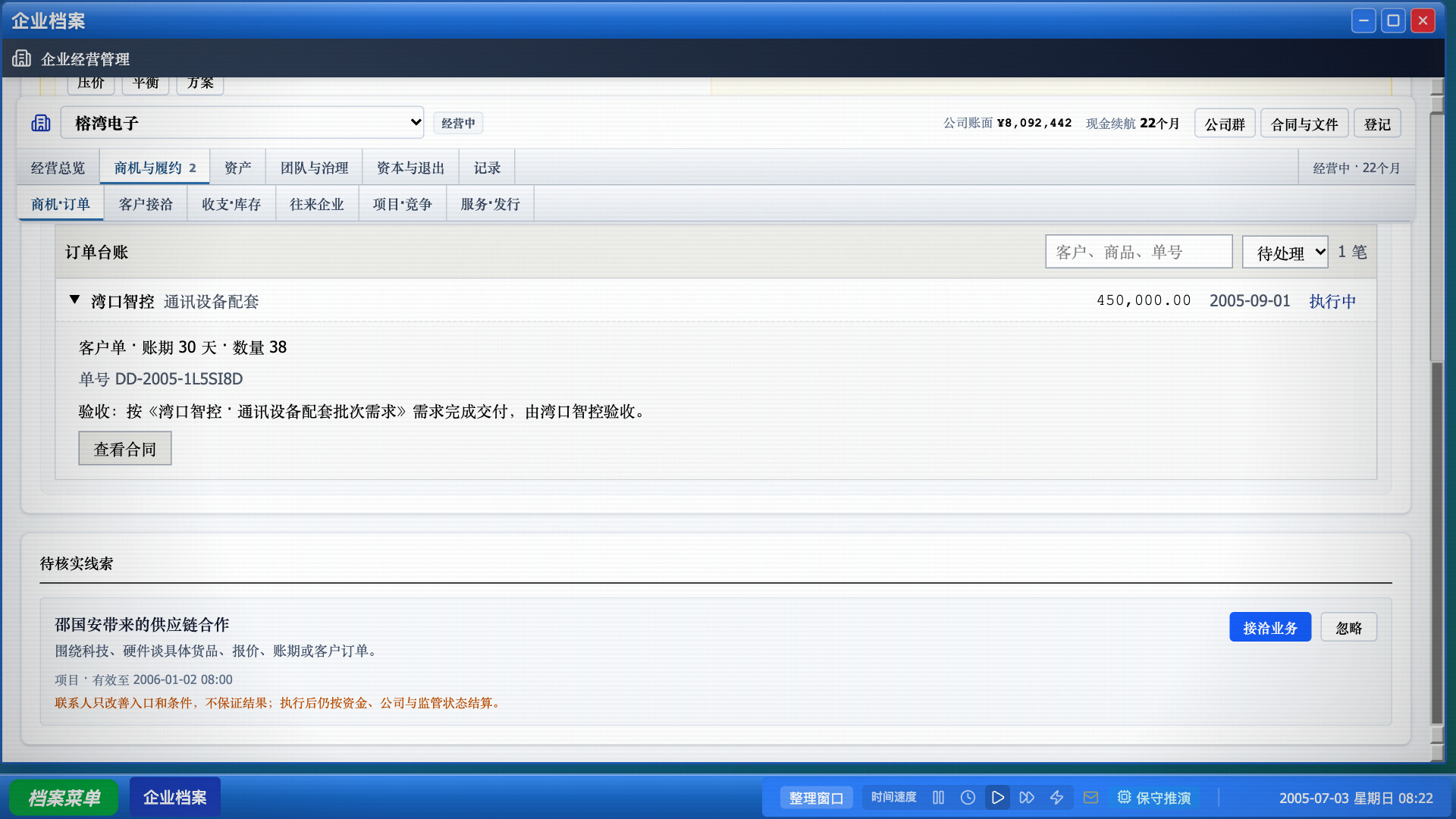The height and width of the screenshot is (819, 1456).
Task: Go to the 资本与退出 tab
Action: pos(410,168)
